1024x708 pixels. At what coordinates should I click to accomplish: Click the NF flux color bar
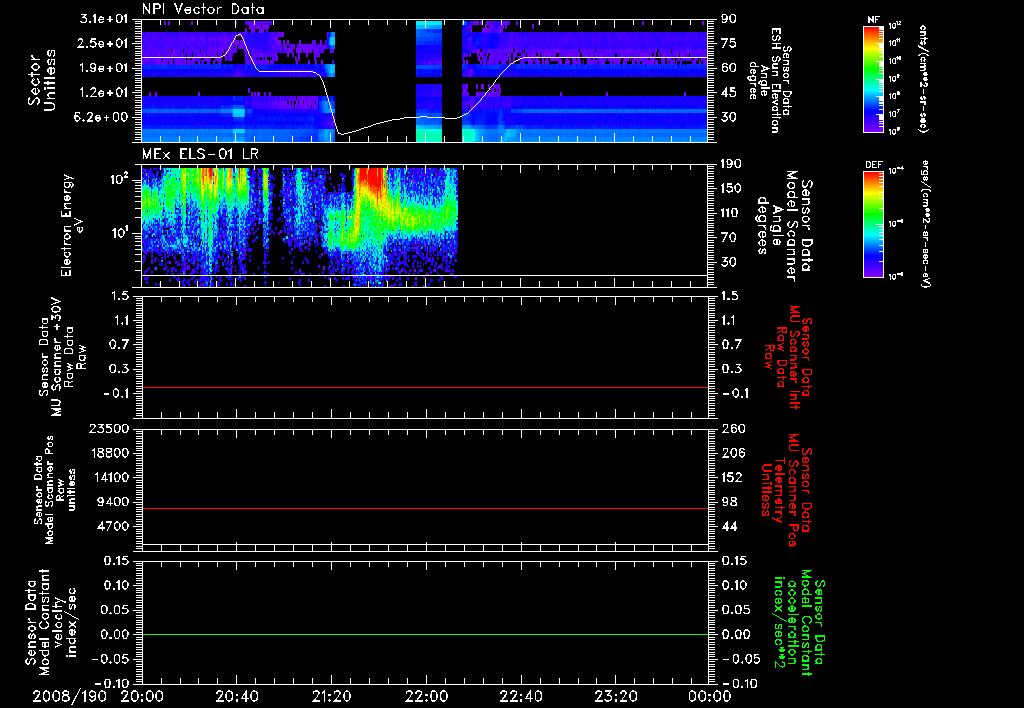click(873, 79)
